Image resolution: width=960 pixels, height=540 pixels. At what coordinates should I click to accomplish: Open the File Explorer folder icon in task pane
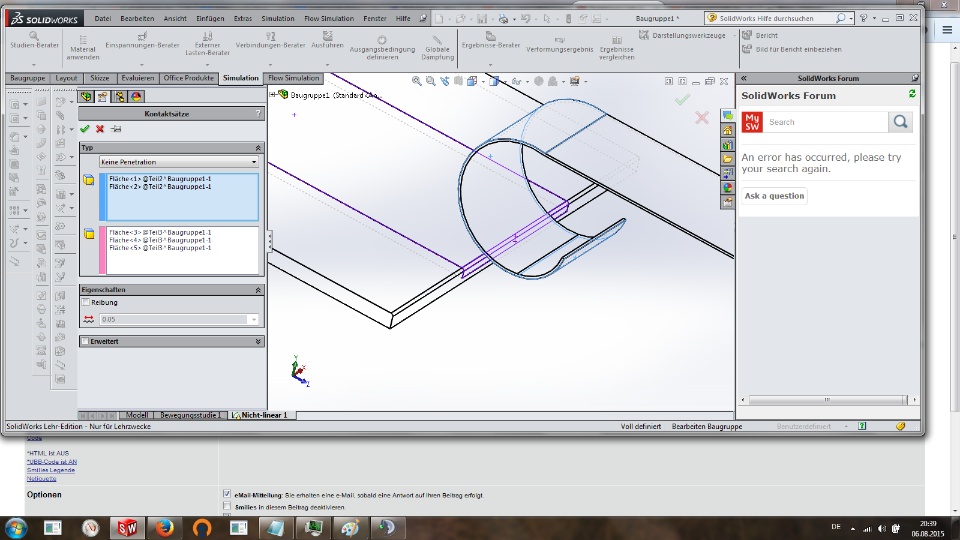(x=727, y=159)
